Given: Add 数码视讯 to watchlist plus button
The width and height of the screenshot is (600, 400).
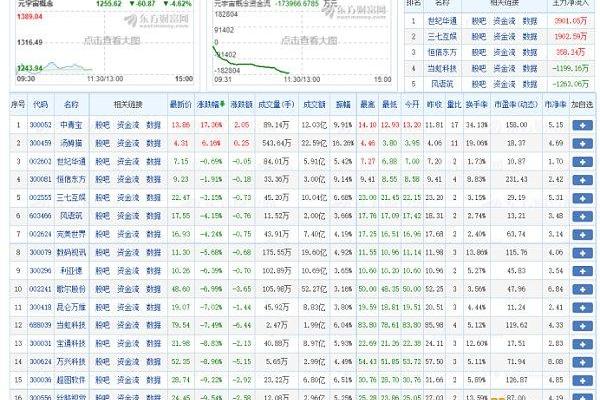Looking at the screenshot, I should (583, 253).
